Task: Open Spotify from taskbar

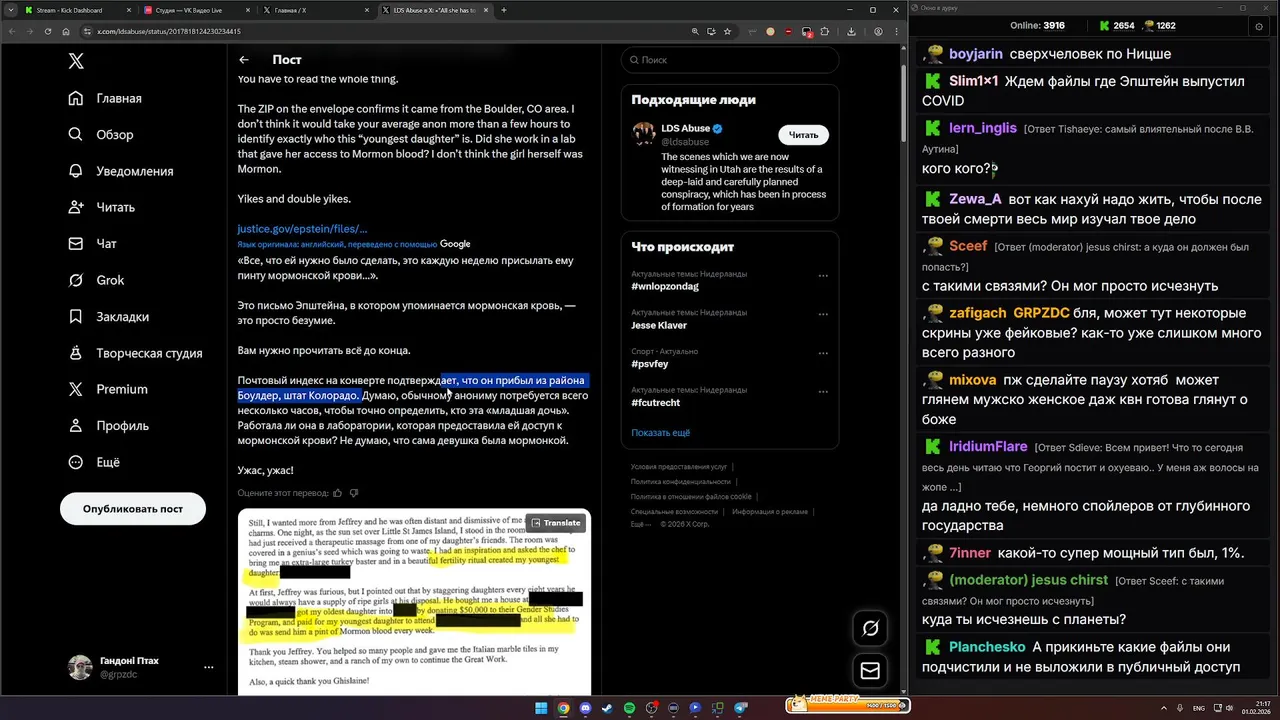Action: pyautogui.click(x=629, y=708)
